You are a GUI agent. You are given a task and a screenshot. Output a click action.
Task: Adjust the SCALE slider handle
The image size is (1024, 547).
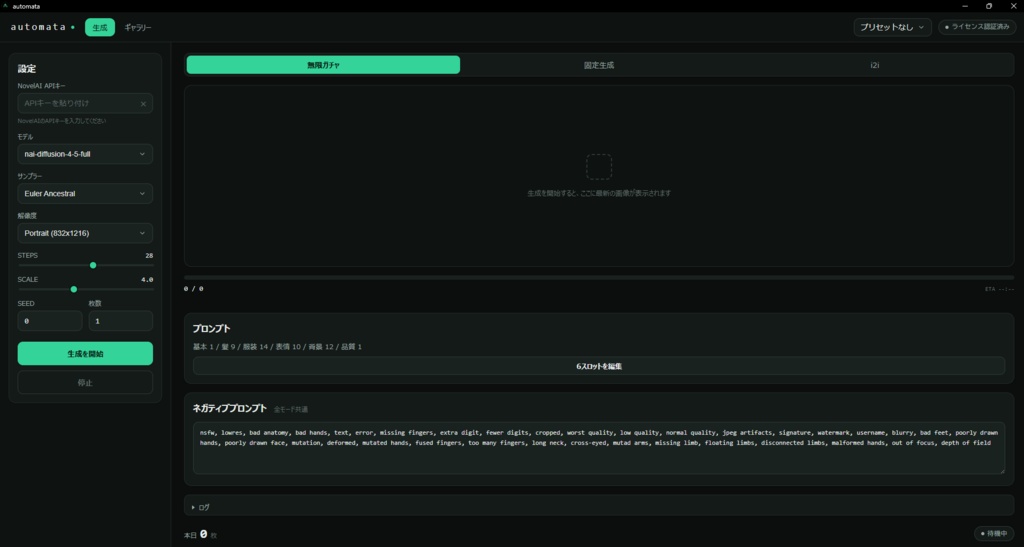coord(74,289)
